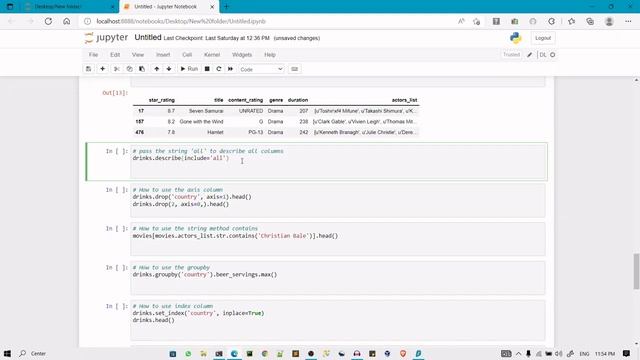The height and width of the screenshot is (360, 640).
Task: Go to browser home page
Action: (x=67, y=21)
